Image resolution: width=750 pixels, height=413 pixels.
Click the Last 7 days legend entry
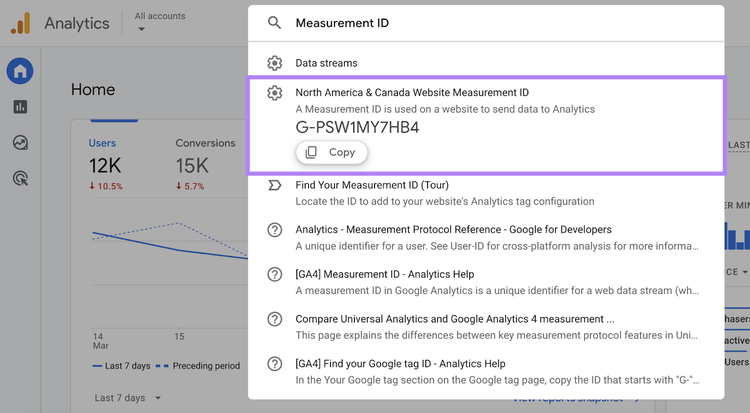(x=121, y=366)
